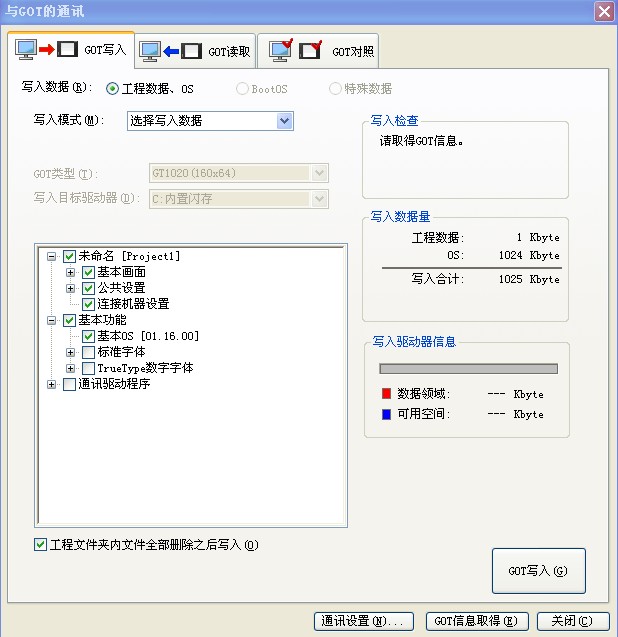Enable the 通讯驱动程序 checkbox
This screenshot has height=637, width=618.
pos(69,384)
